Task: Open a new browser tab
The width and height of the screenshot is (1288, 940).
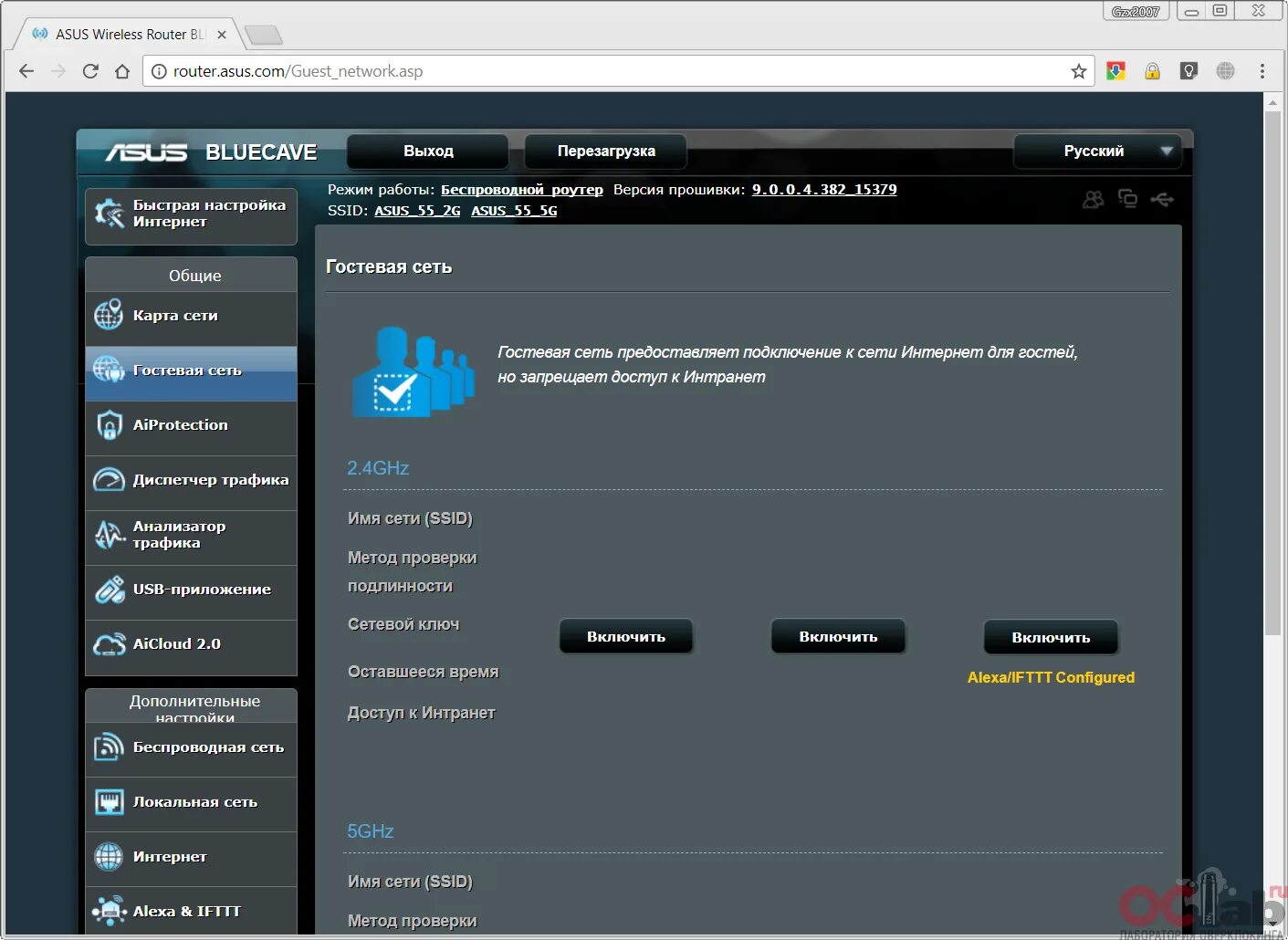Action: point(264,36)
